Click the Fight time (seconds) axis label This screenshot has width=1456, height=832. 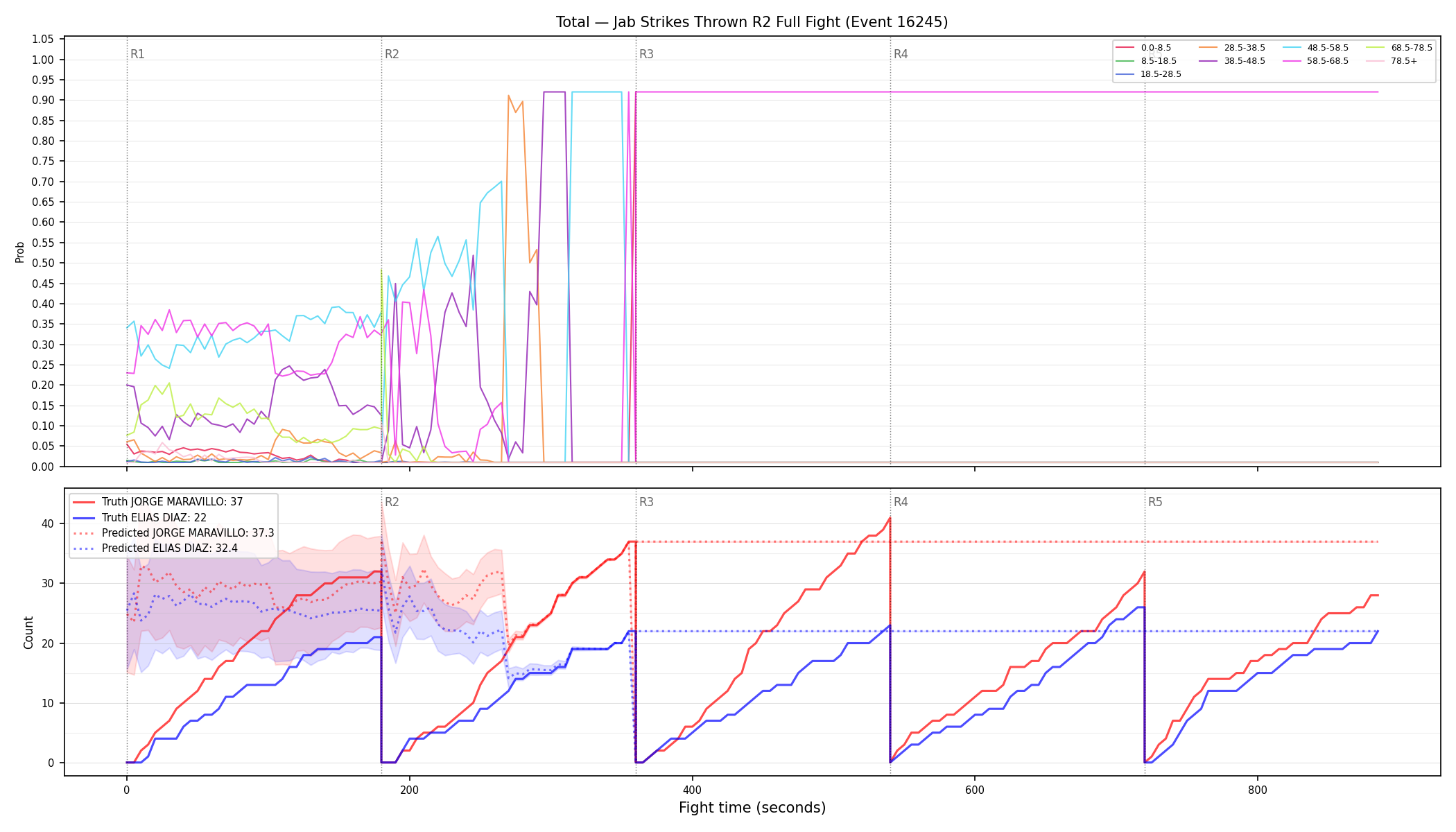click(x=752, y=808)
